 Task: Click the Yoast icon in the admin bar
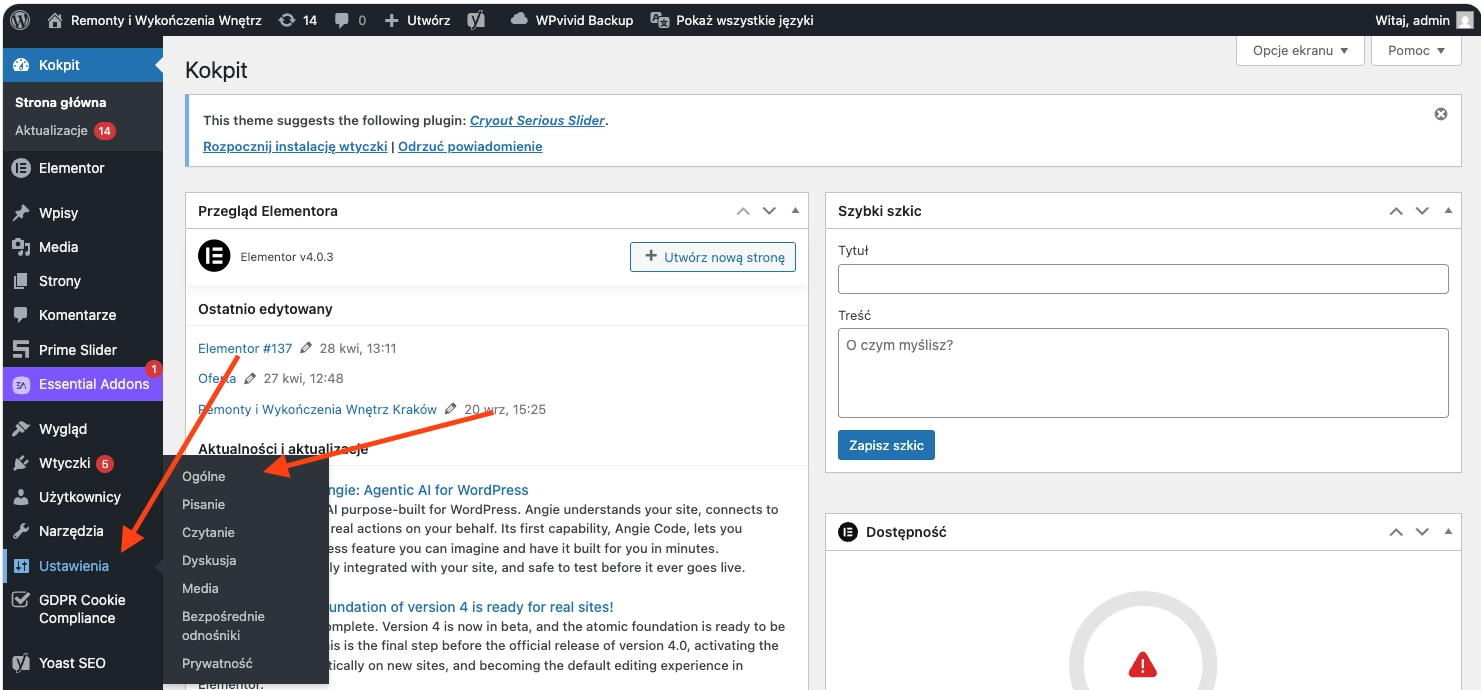tap(476, 20)
